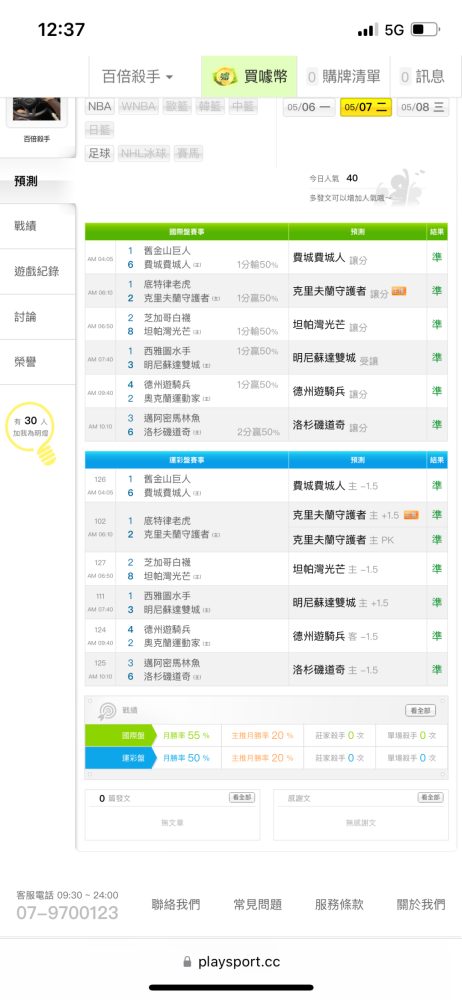Screen dimensions: 462x1000
Task: Open 訊息 messages tab
Action: pos(424,77)
